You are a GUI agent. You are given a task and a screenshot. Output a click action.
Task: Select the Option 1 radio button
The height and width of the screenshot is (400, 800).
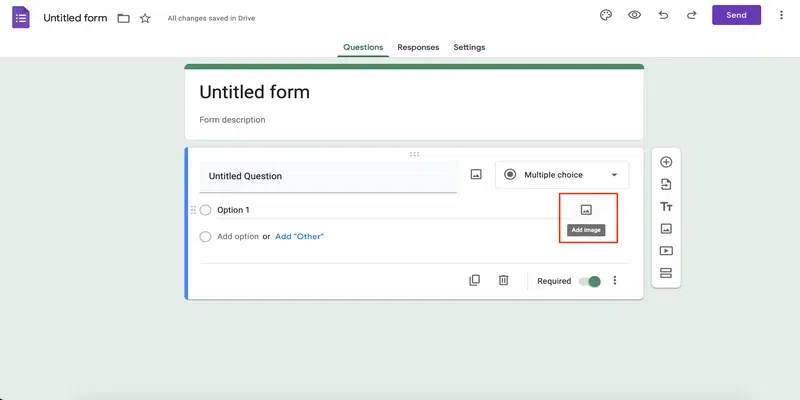coord(205,210)
